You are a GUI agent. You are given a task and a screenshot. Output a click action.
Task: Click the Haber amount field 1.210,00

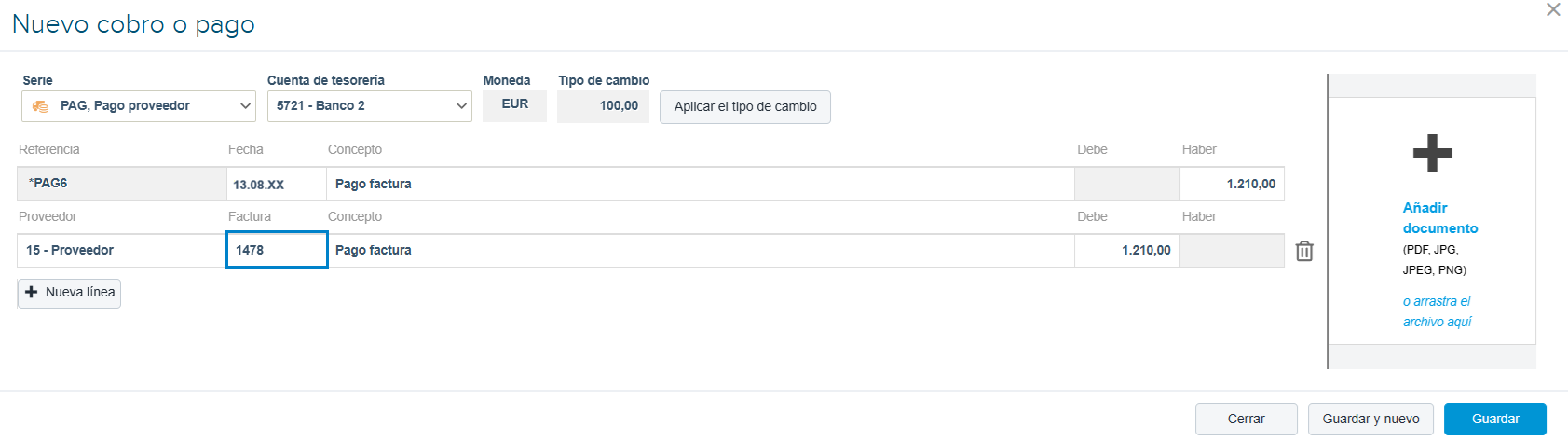pos(1232,185)
